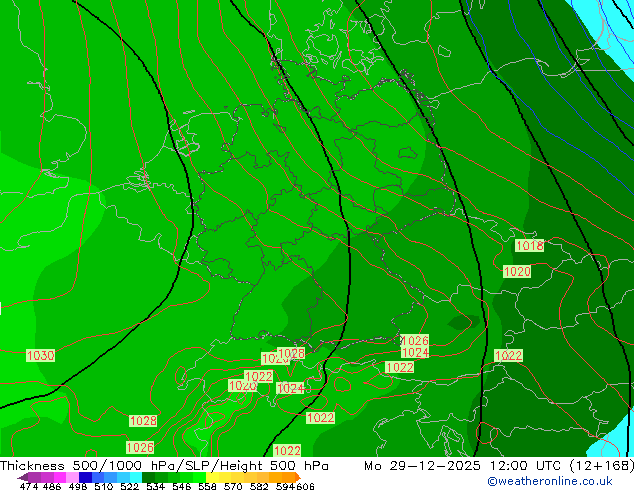
Task: Click the 1022 label above the 1020 label
Action: (x=259, y=377)
